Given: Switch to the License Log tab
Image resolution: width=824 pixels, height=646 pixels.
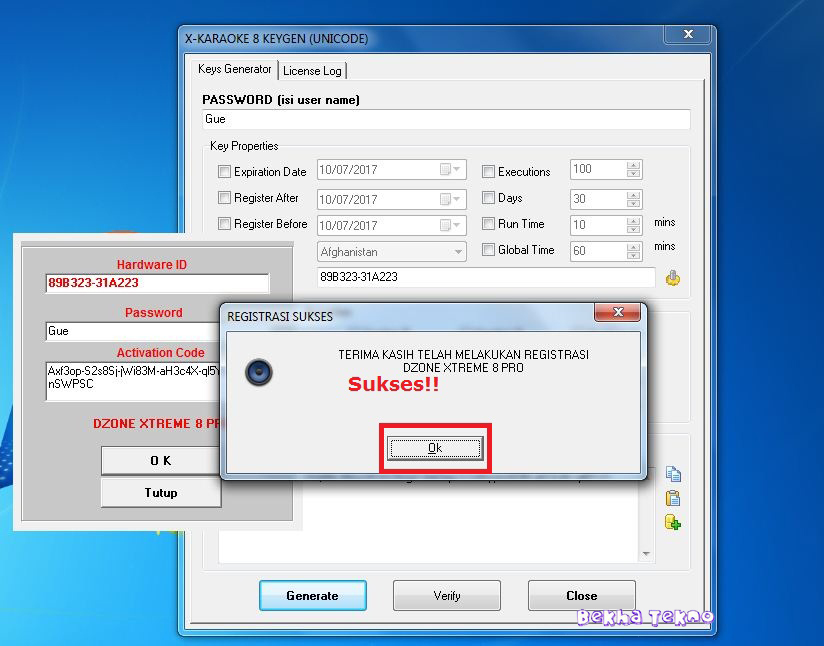Looking at the screenshot, I should click(312, 71).
